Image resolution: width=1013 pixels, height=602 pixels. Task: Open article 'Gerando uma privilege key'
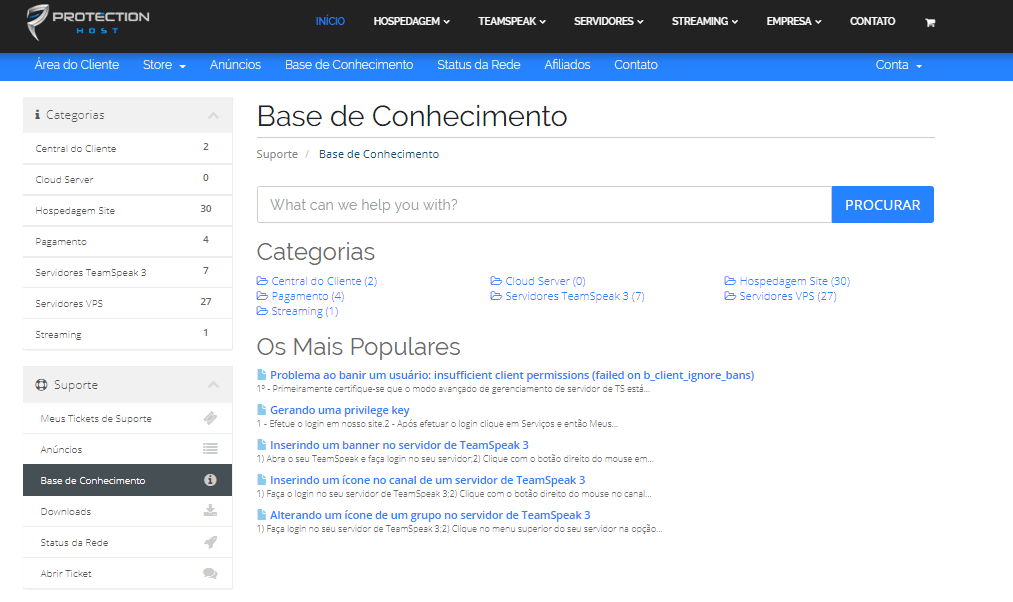point(340,410)
